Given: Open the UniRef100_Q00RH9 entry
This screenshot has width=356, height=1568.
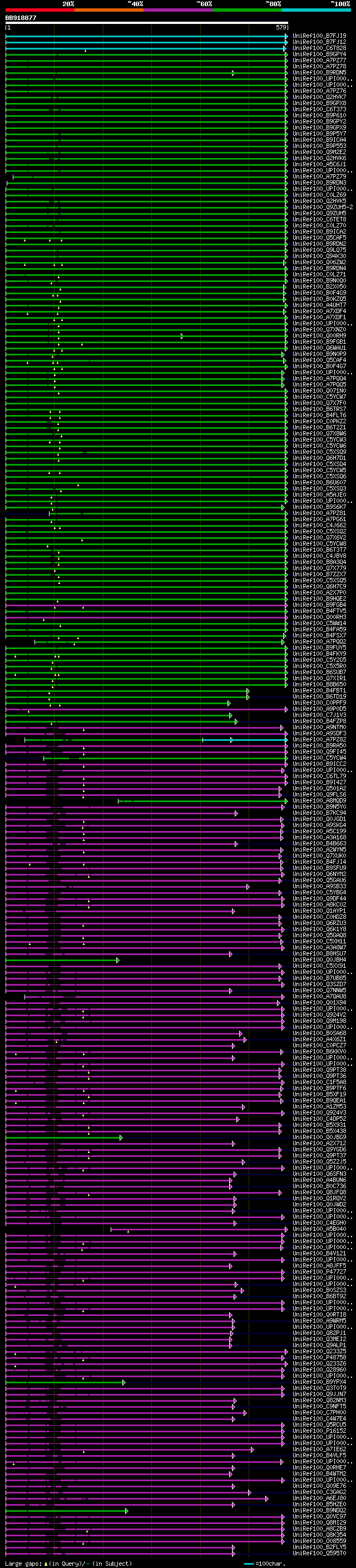Looking at the screenshot, I should pyautogui.click(x=319, y=335).
